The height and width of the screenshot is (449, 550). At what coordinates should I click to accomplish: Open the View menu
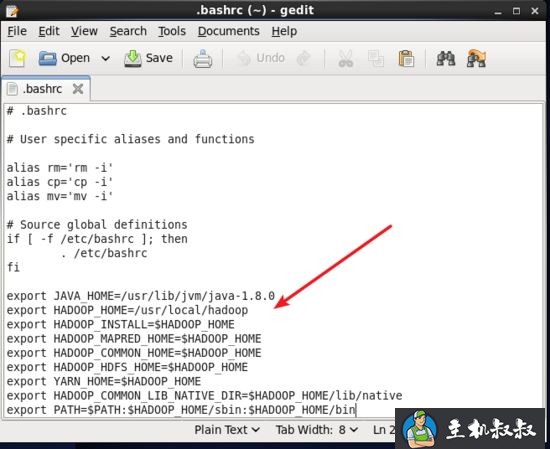pos(84,32)
